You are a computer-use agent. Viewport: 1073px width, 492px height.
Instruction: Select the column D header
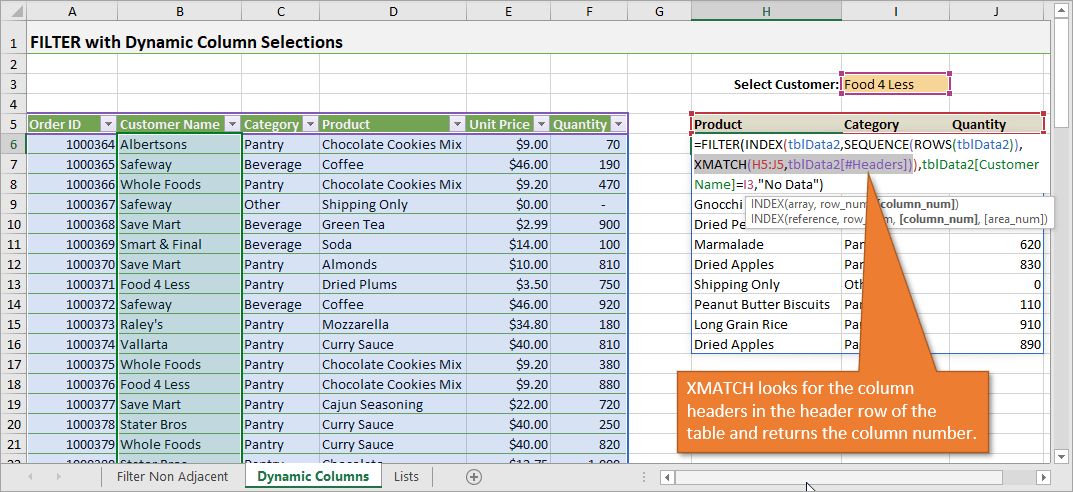coord(393,11)
